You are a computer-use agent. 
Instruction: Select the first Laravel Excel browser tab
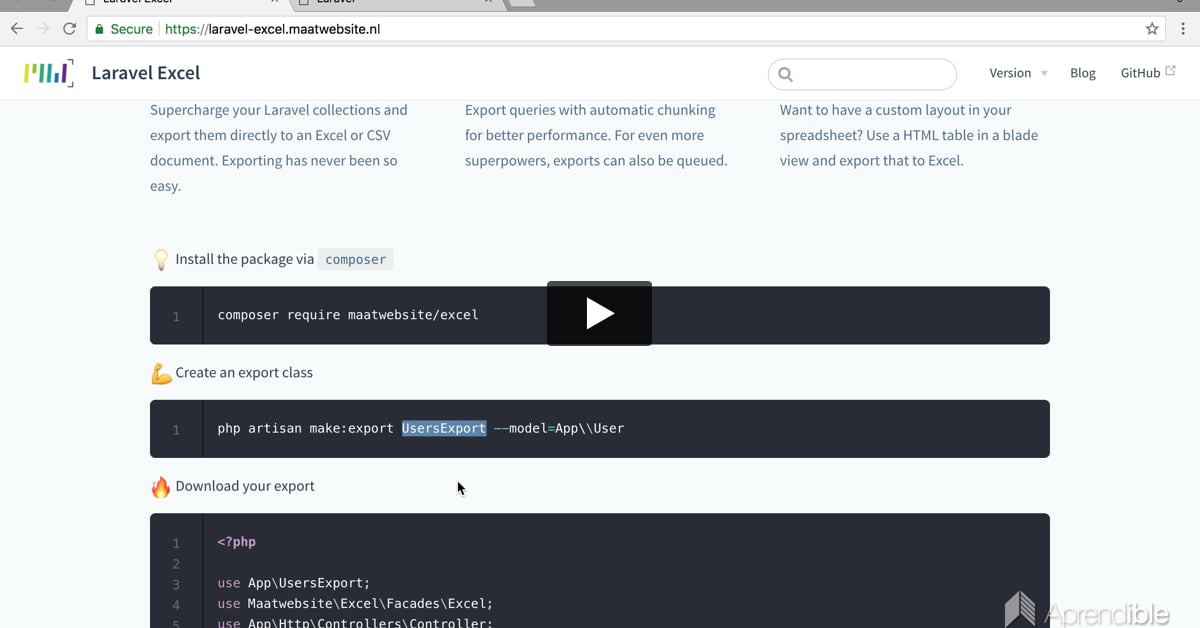click(180, 3)
